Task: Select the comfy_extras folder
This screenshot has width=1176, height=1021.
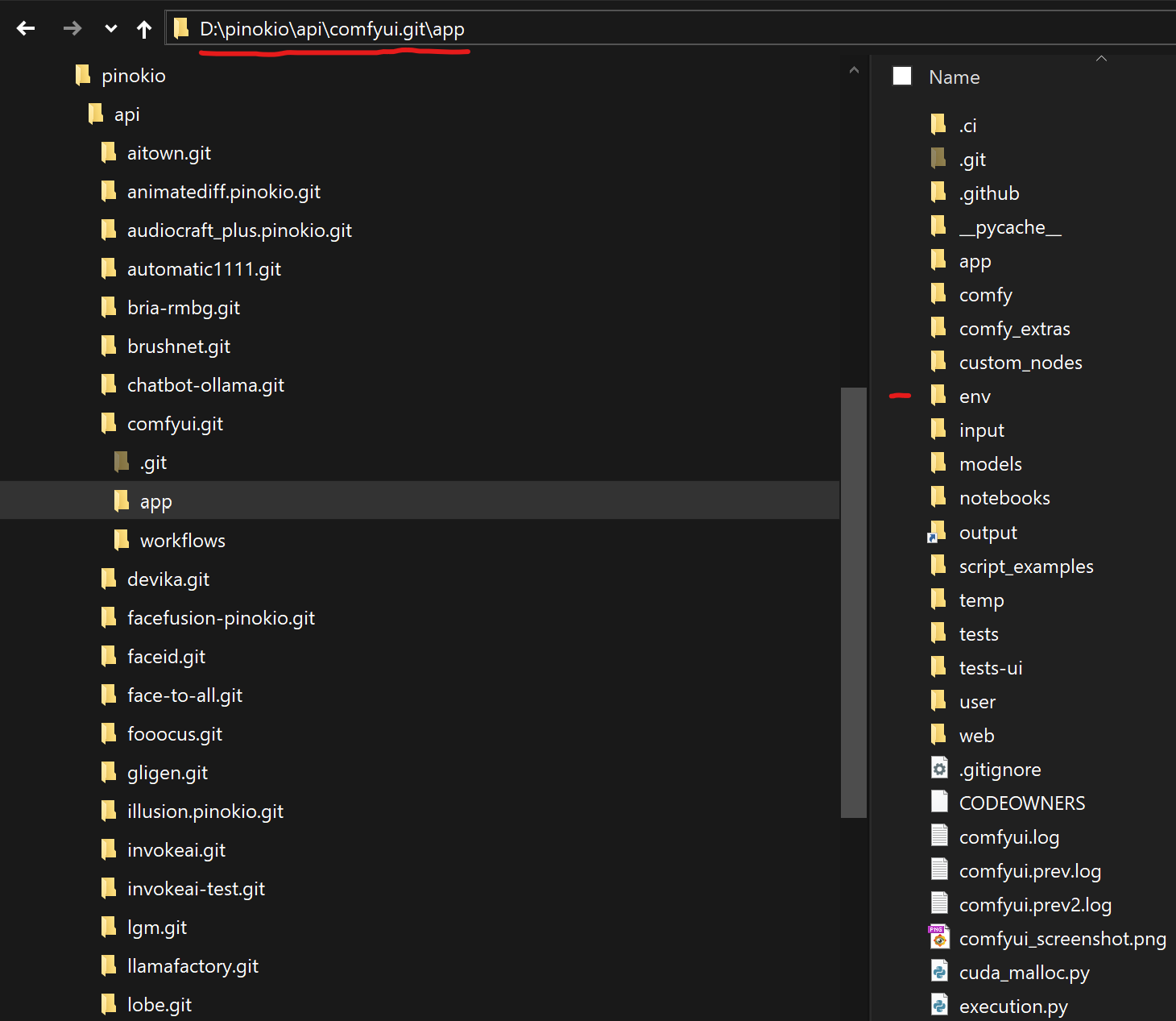Action: click(x=1014, y=329)
